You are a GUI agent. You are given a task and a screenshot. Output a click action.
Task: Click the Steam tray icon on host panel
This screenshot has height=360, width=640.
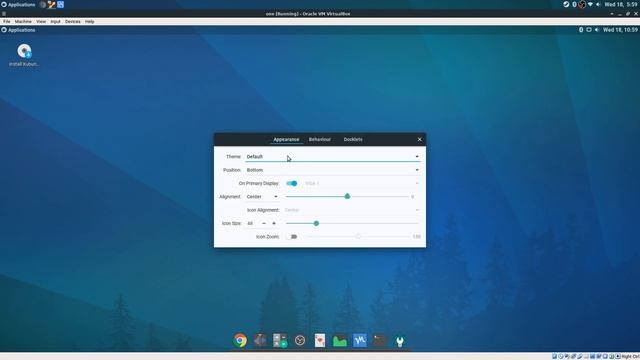click(x=566, y=4)
